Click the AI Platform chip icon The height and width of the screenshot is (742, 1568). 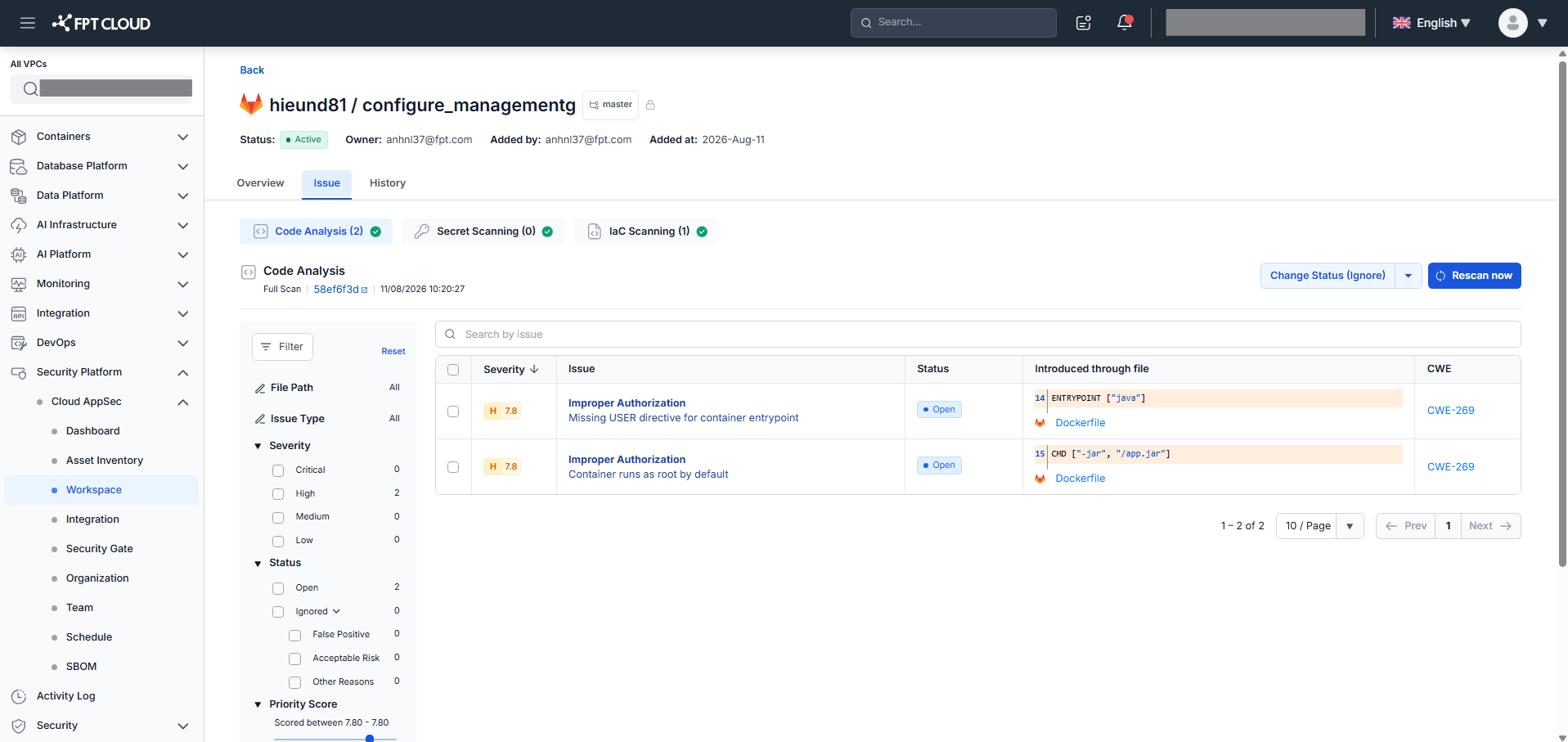coord(19,254)
